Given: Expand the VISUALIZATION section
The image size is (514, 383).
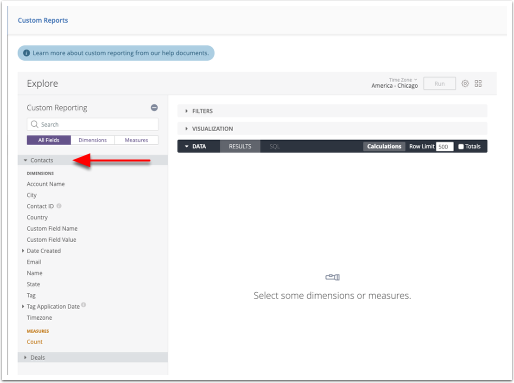Looking at the screenshot, I should (332, 129).
